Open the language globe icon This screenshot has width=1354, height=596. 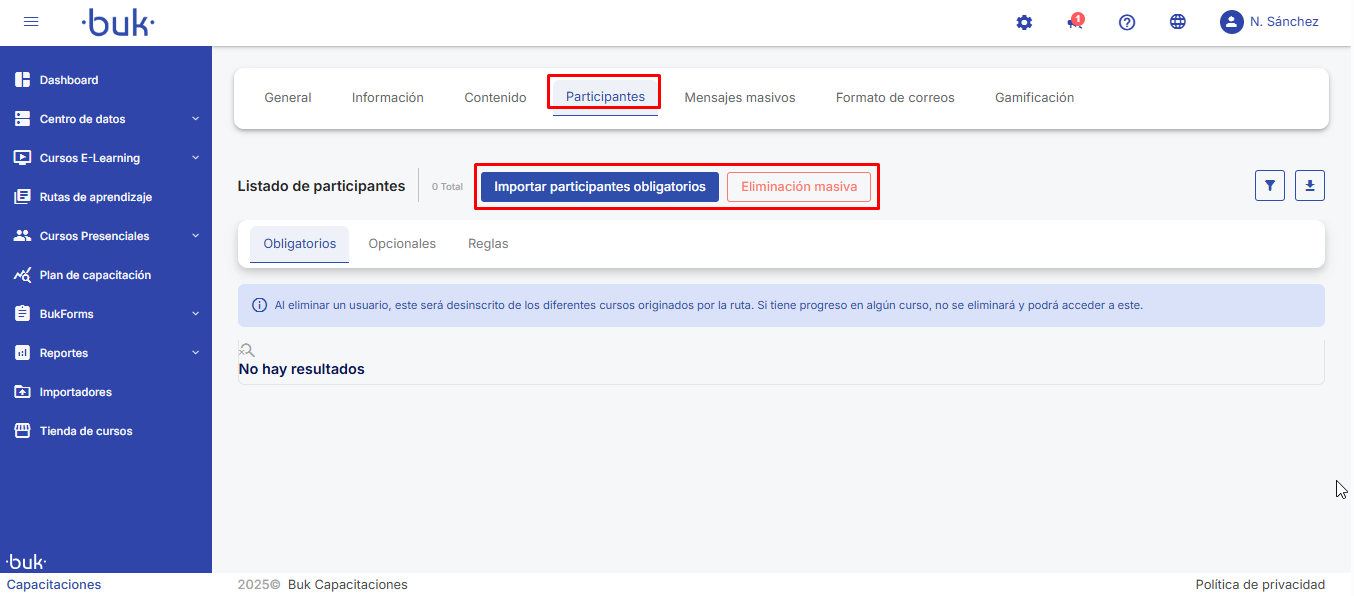pos(1178,22)
